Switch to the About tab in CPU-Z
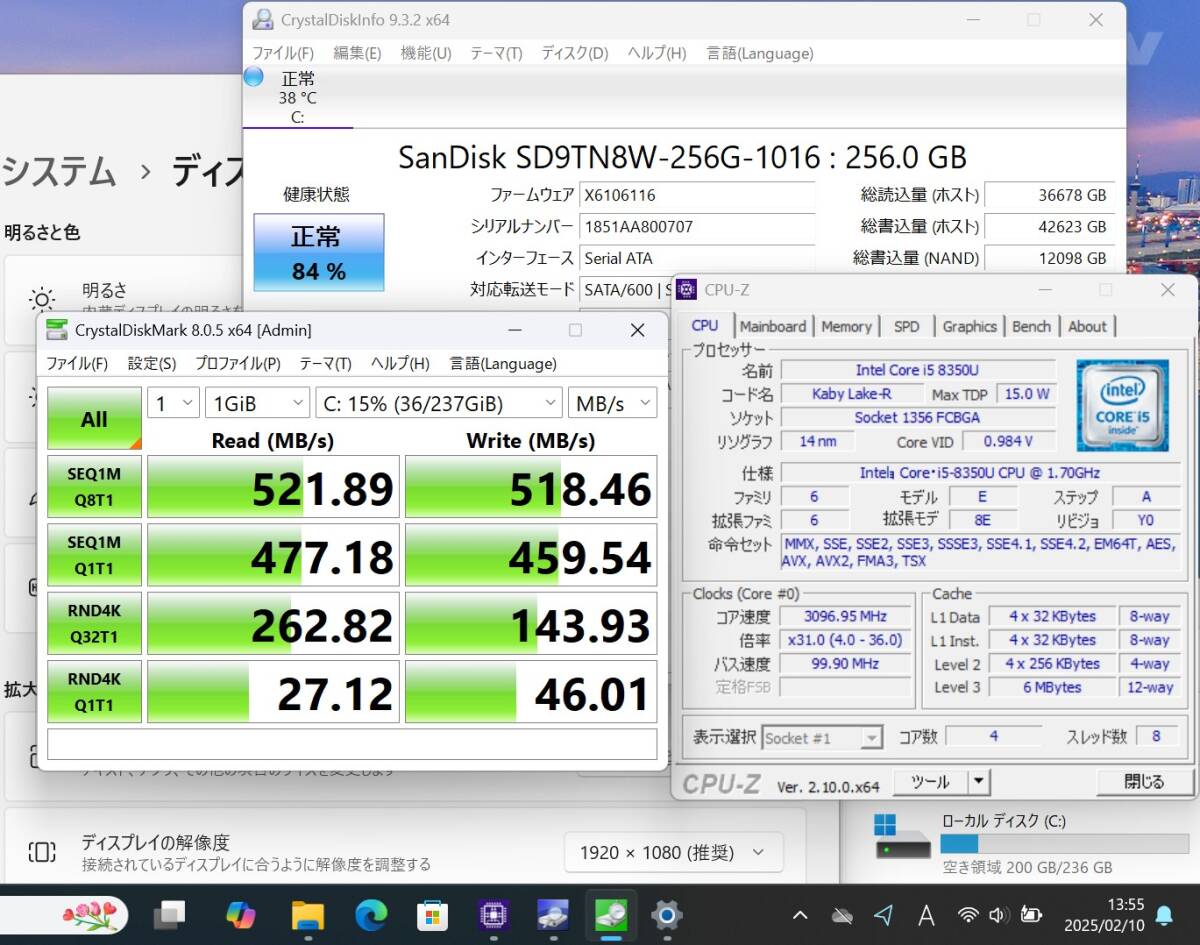 [x=1087, y=326]
